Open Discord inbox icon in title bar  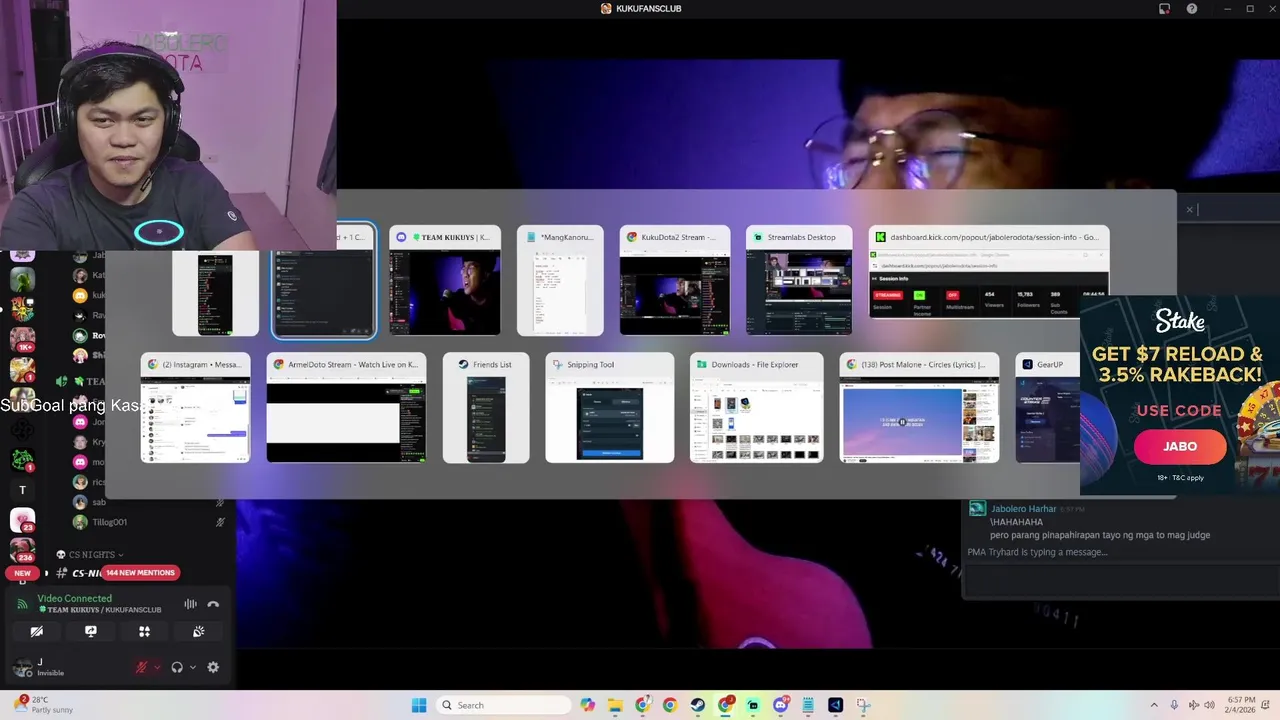tap(1164, 9)
